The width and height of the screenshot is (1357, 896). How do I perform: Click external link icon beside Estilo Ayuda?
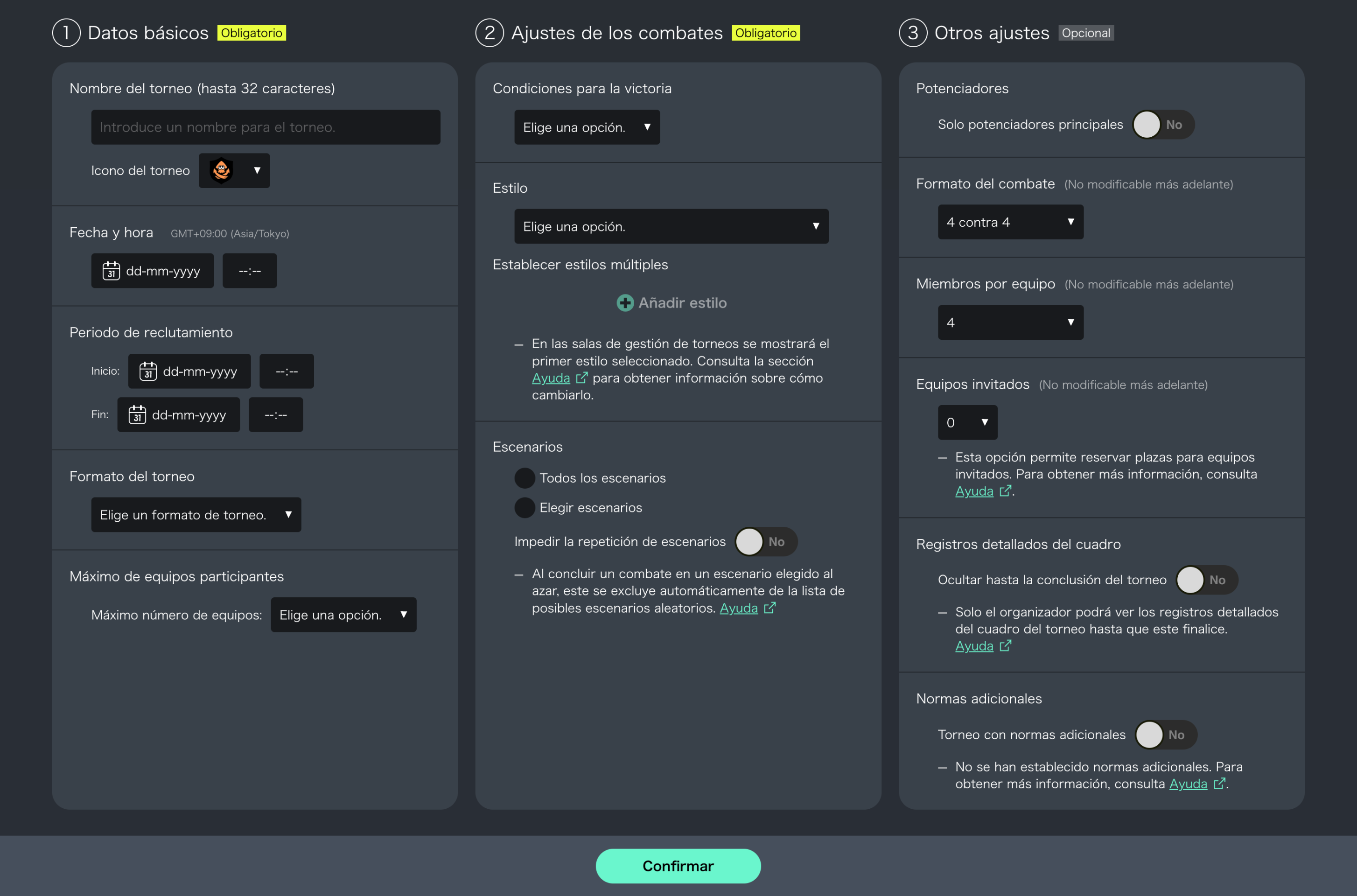tap(581, 378)
